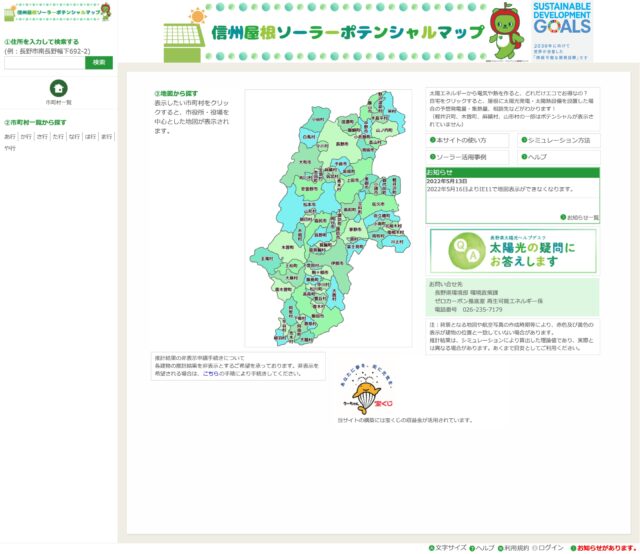The width and height of the screenshot is (640, 554).
Task: Open ヘルプ in the bottom footer bar
Action: point(482,548)
